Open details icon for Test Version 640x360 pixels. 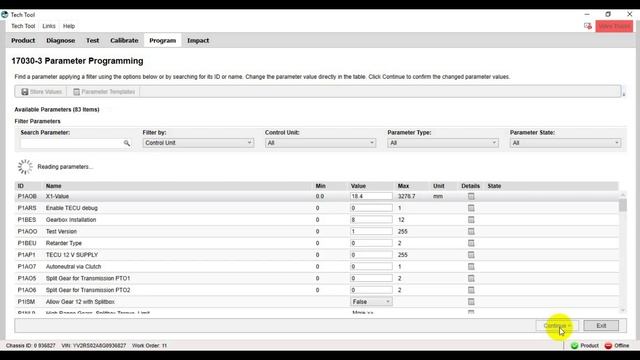point(471,231)
